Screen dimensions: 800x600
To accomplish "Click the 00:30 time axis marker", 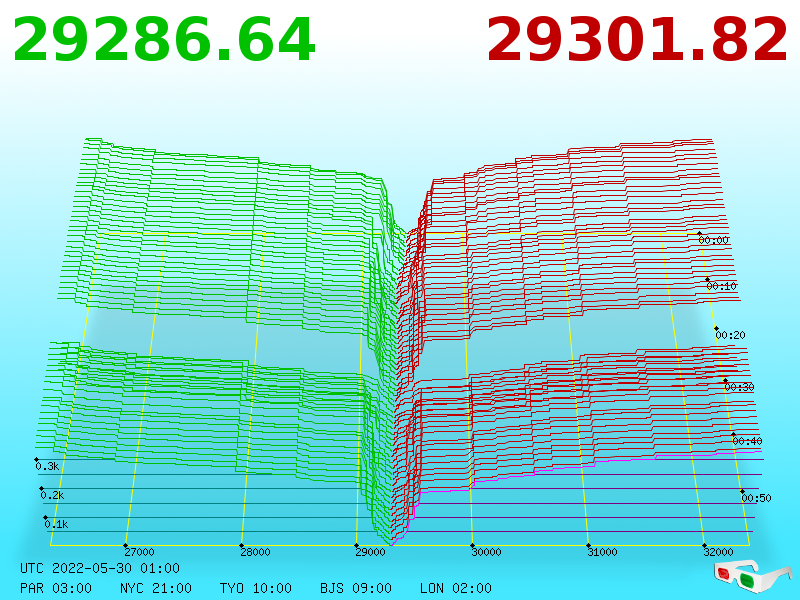I will (739, 387).
